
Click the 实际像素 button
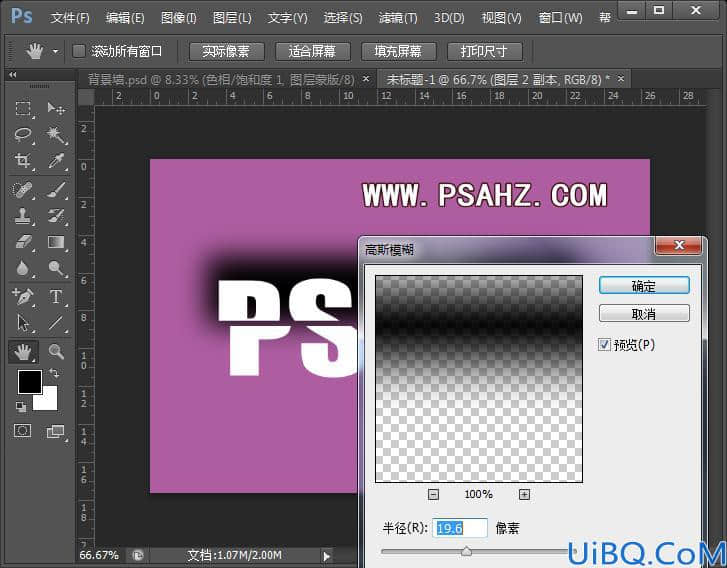click(x=226, y=51)
